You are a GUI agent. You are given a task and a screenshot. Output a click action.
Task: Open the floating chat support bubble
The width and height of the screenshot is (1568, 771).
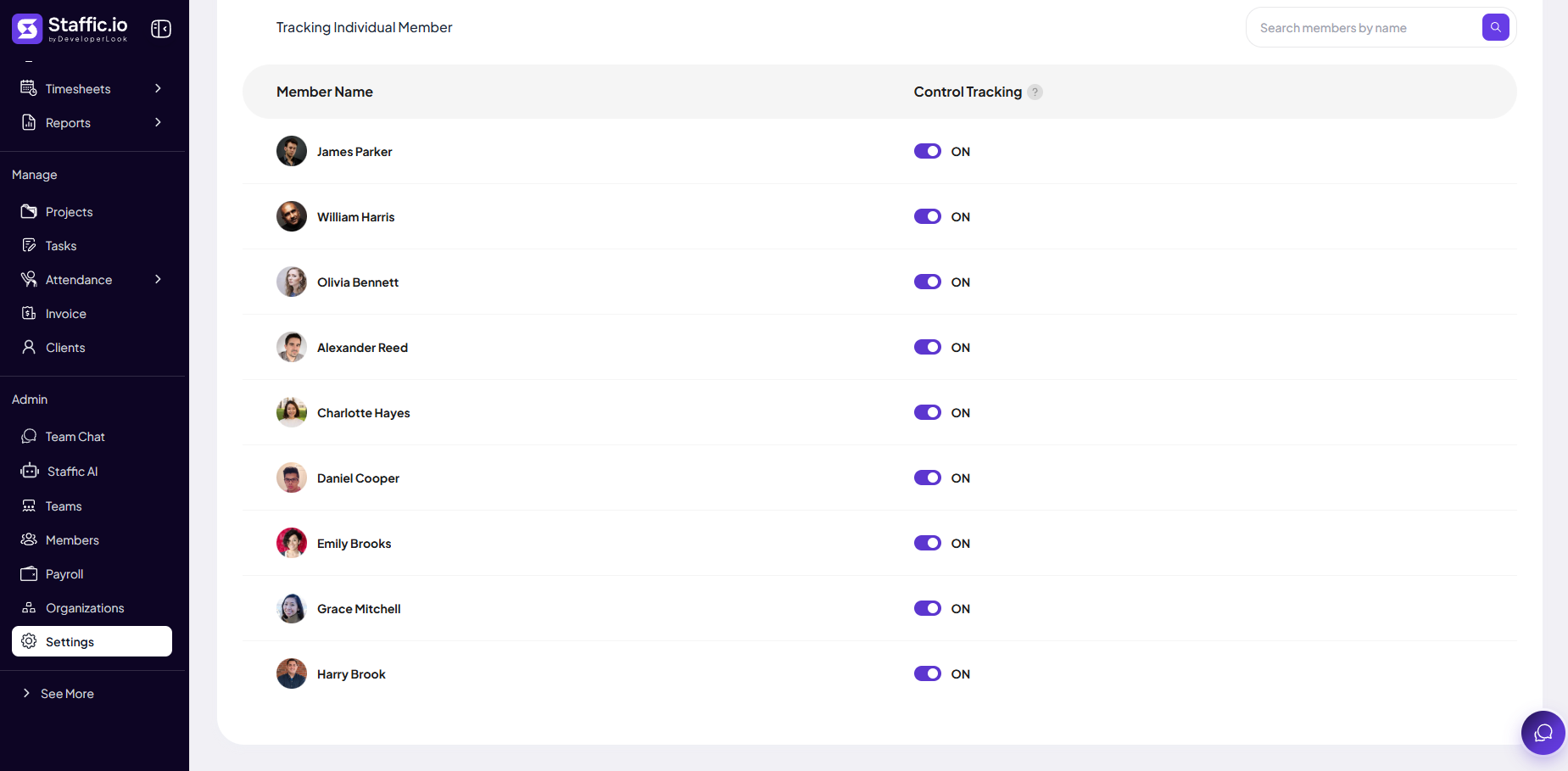[1543, 733]
